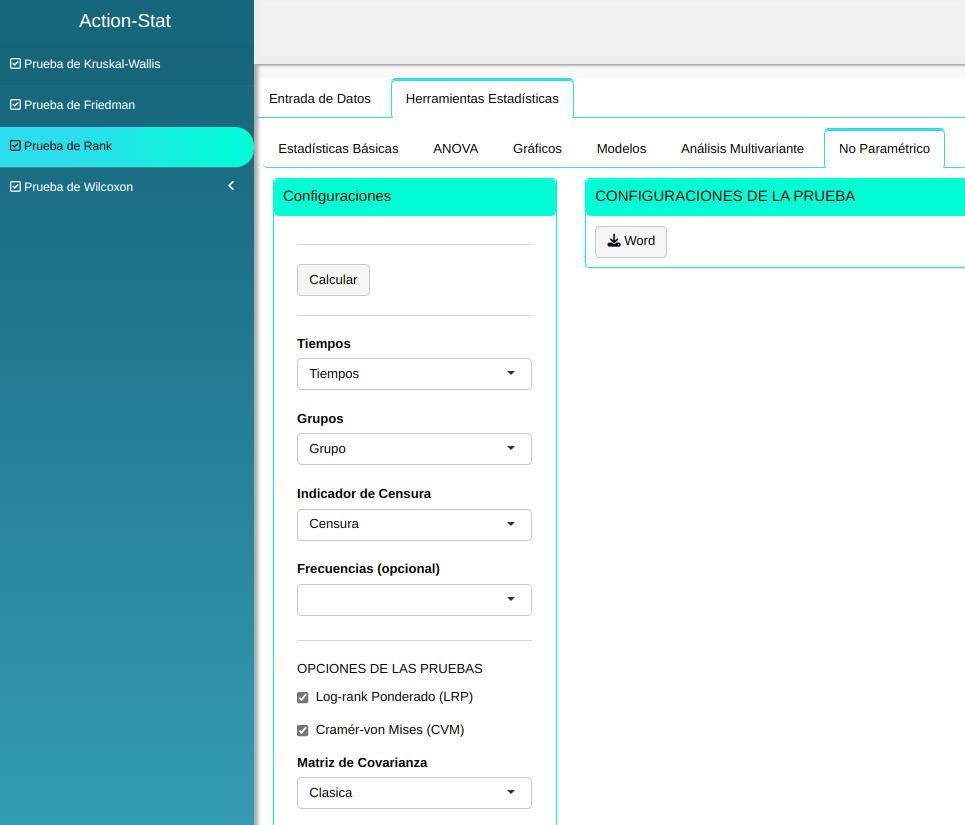965x825 pixels.
Task: Click the check icon beside Prueba de Wilcoxon
Action: [15, 187]
